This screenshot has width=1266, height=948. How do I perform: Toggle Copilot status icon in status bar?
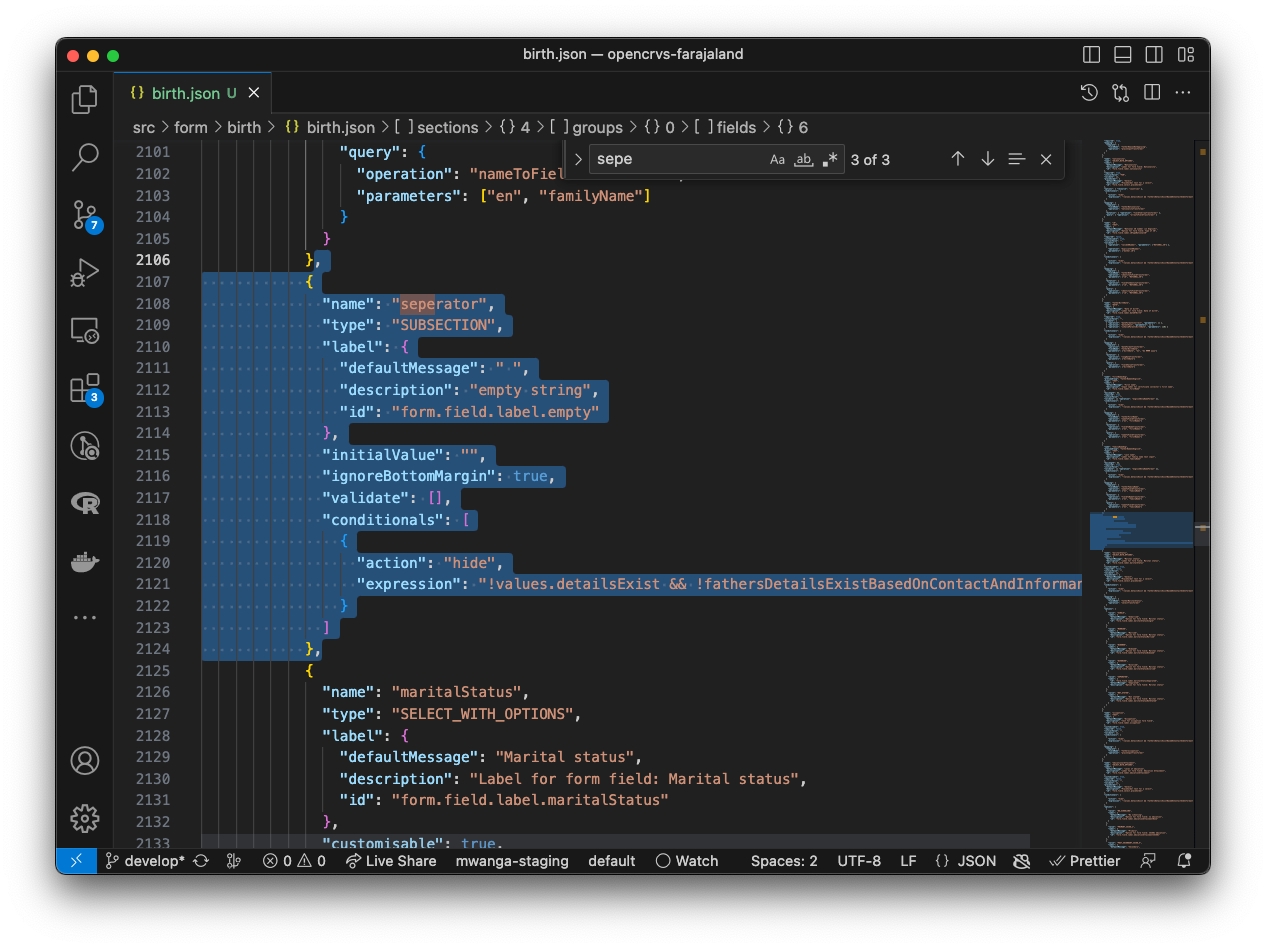(1021, 861)
